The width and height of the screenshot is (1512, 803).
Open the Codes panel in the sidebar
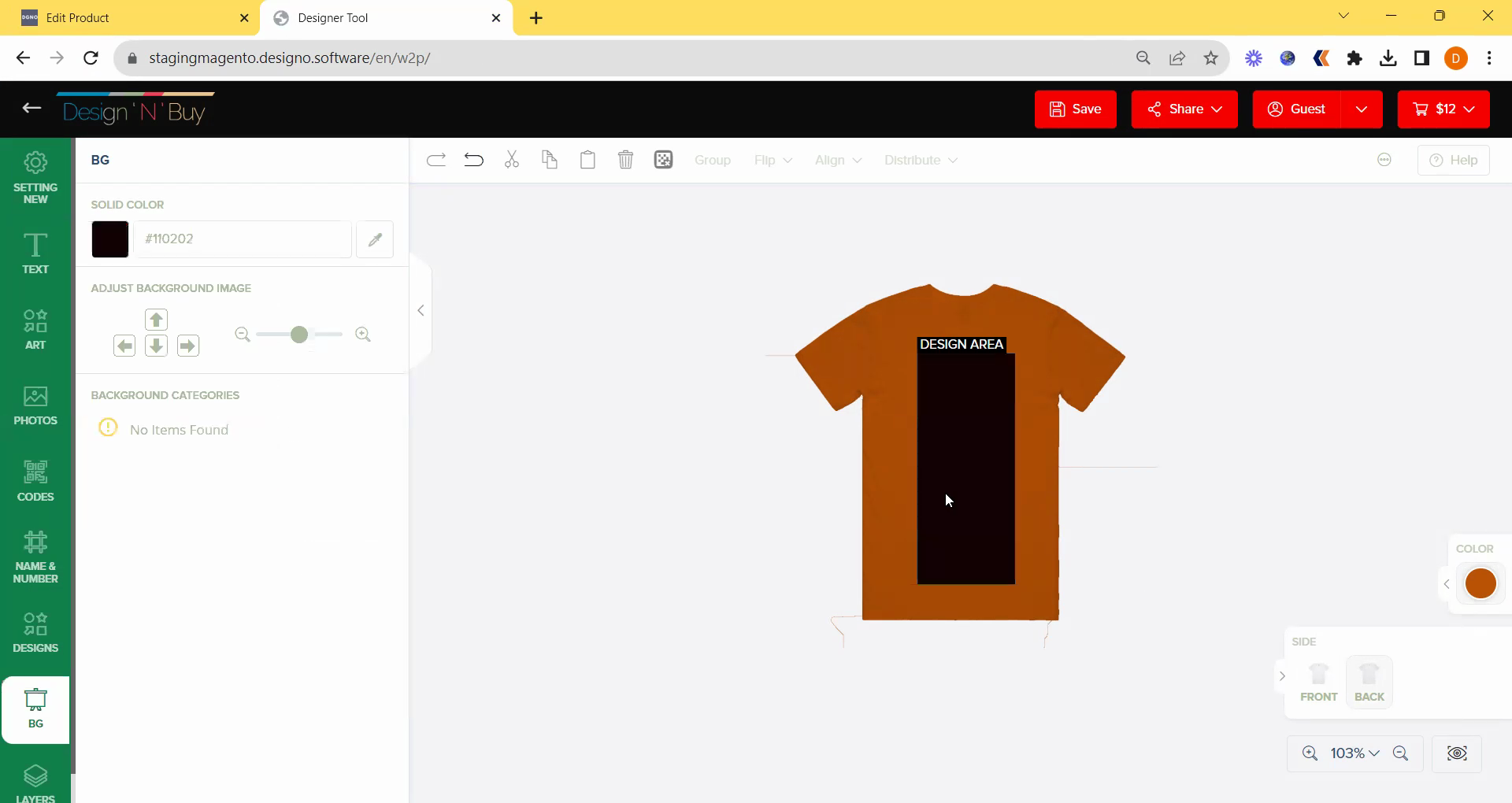tap(35, 481)
